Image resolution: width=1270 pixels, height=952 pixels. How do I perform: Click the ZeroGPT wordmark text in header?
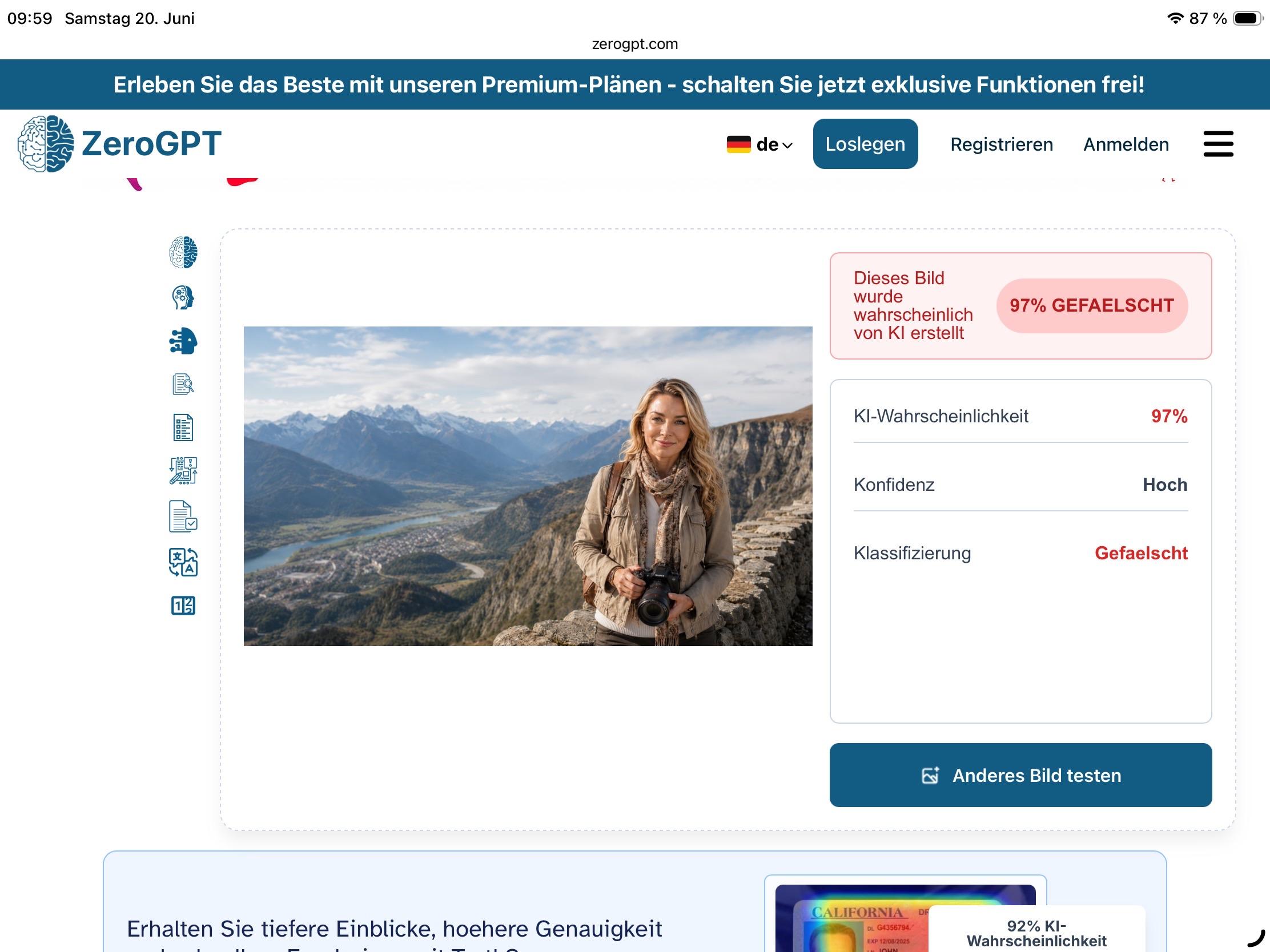coord(151,143)
